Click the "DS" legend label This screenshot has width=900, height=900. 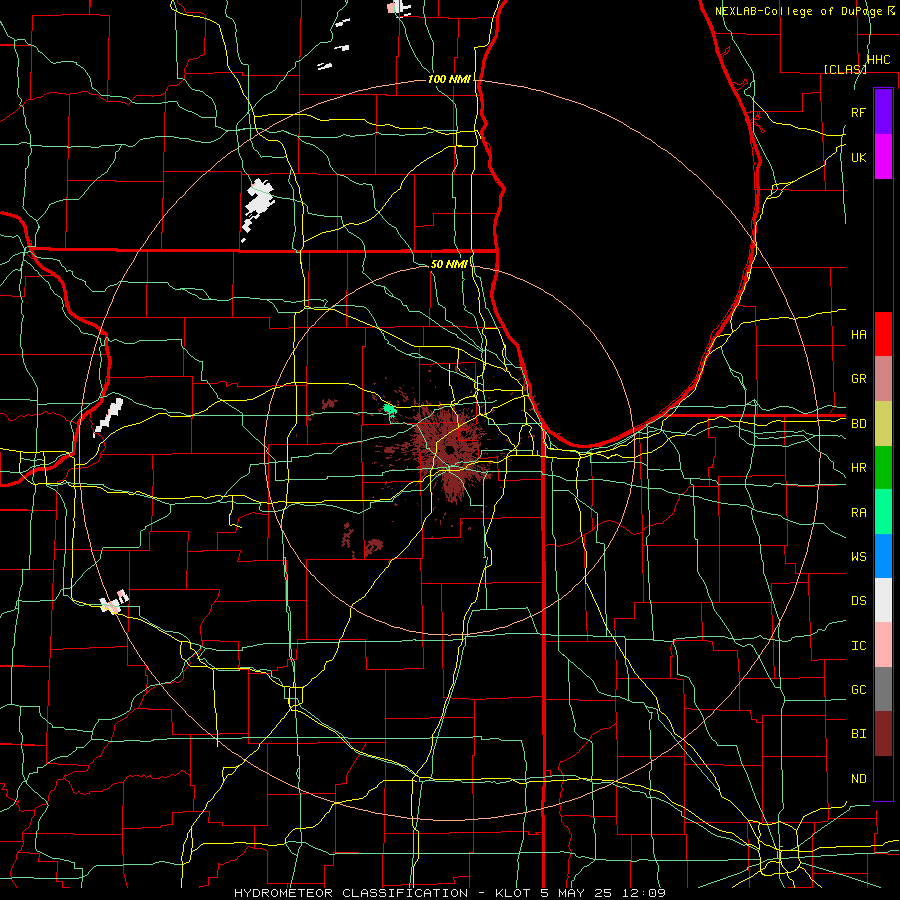click(x=858, y=601)
